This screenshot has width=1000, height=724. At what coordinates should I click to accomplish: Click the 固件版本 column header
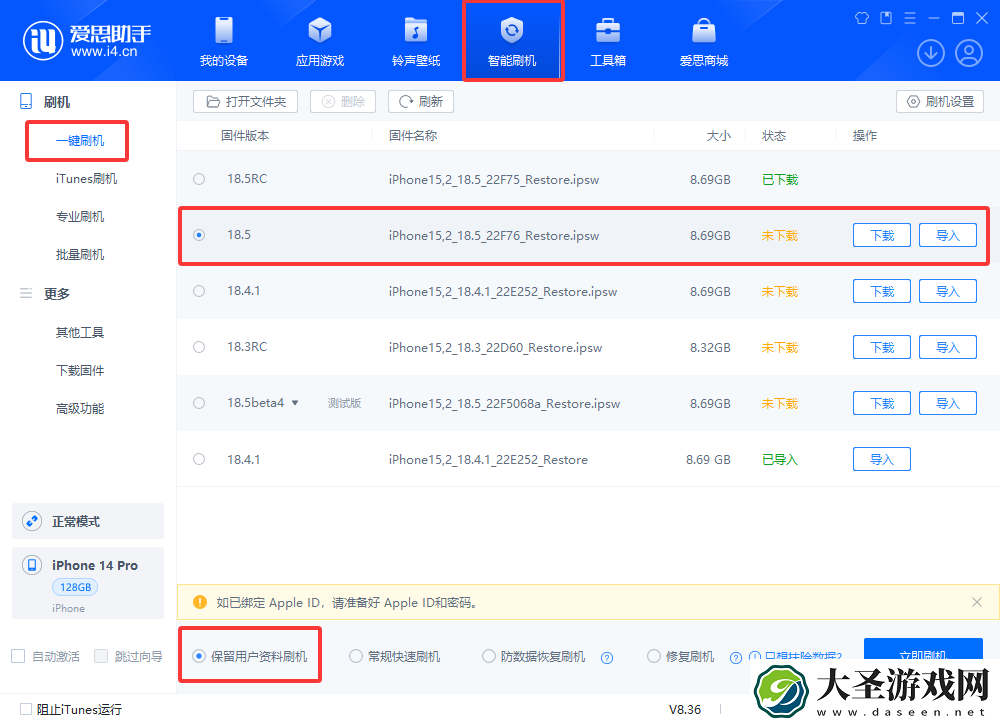245,135
